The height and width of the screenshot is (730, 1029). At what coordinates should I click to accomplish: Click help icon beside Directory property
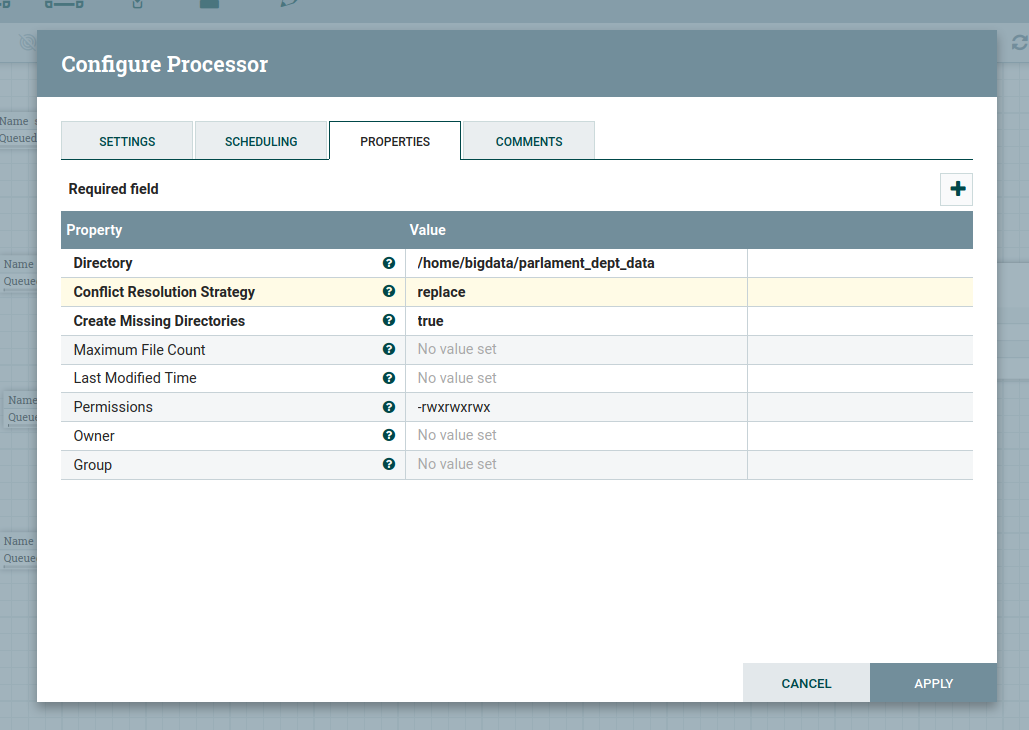tap(389, 263)
